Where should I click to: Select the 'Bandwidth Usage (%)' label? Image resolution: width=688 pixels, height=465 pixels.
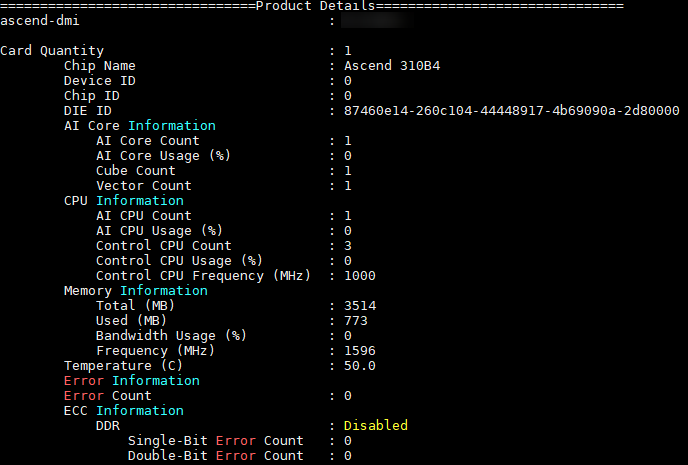tap(171, 336)
